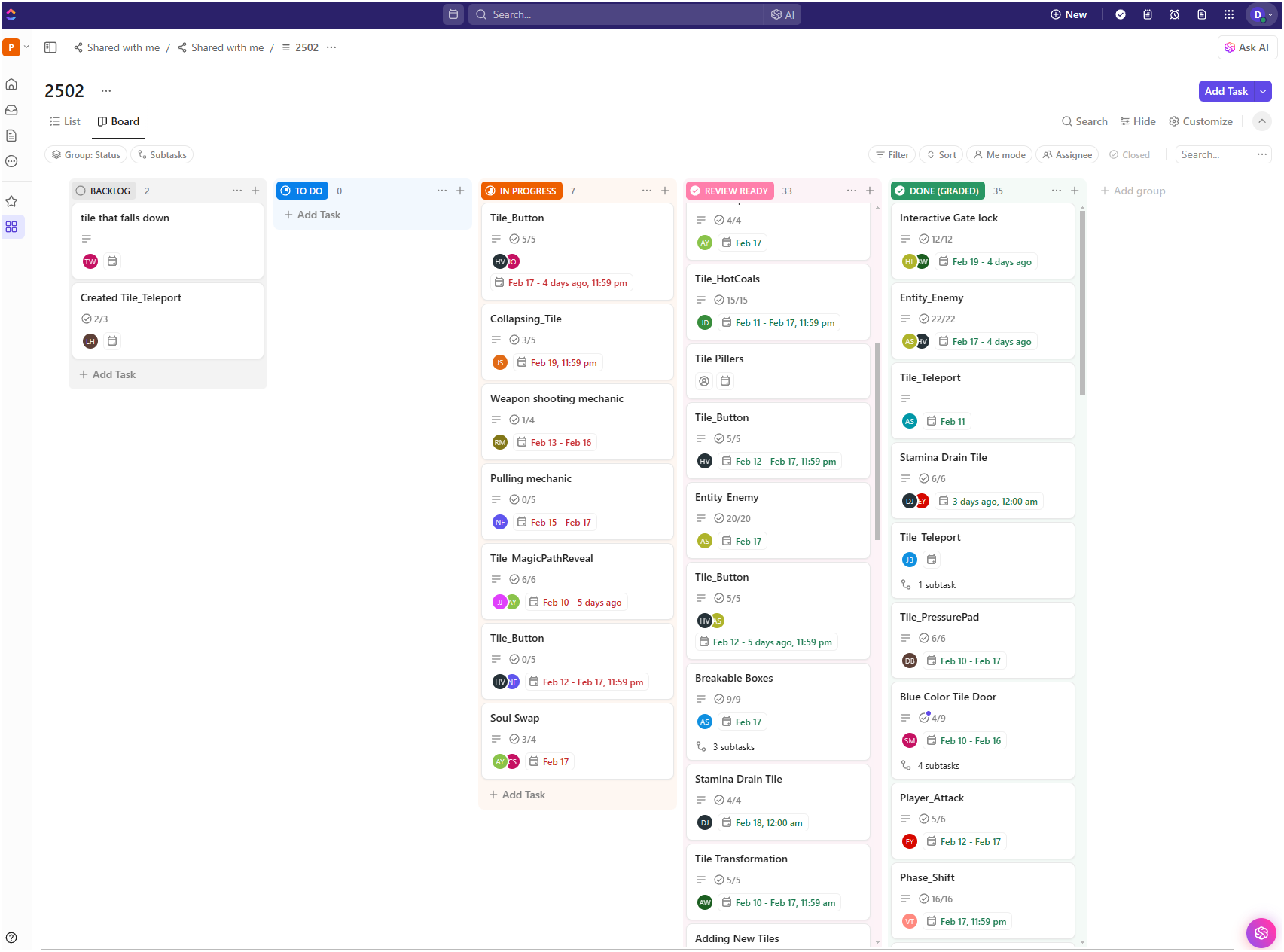This screenshot has width=1284, height=952.
Task: Open the workspace P switcher dropdown
Action: 16,47
